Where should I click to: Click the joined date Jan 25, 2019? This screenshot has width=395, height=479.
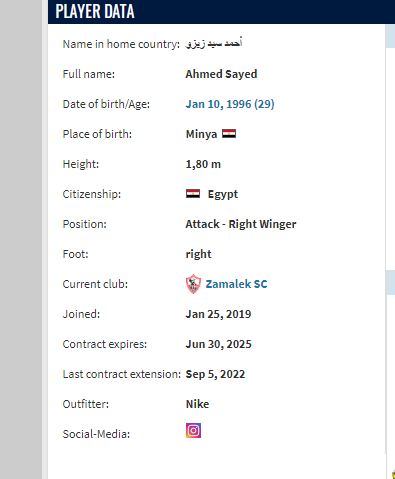click(218, 314)
